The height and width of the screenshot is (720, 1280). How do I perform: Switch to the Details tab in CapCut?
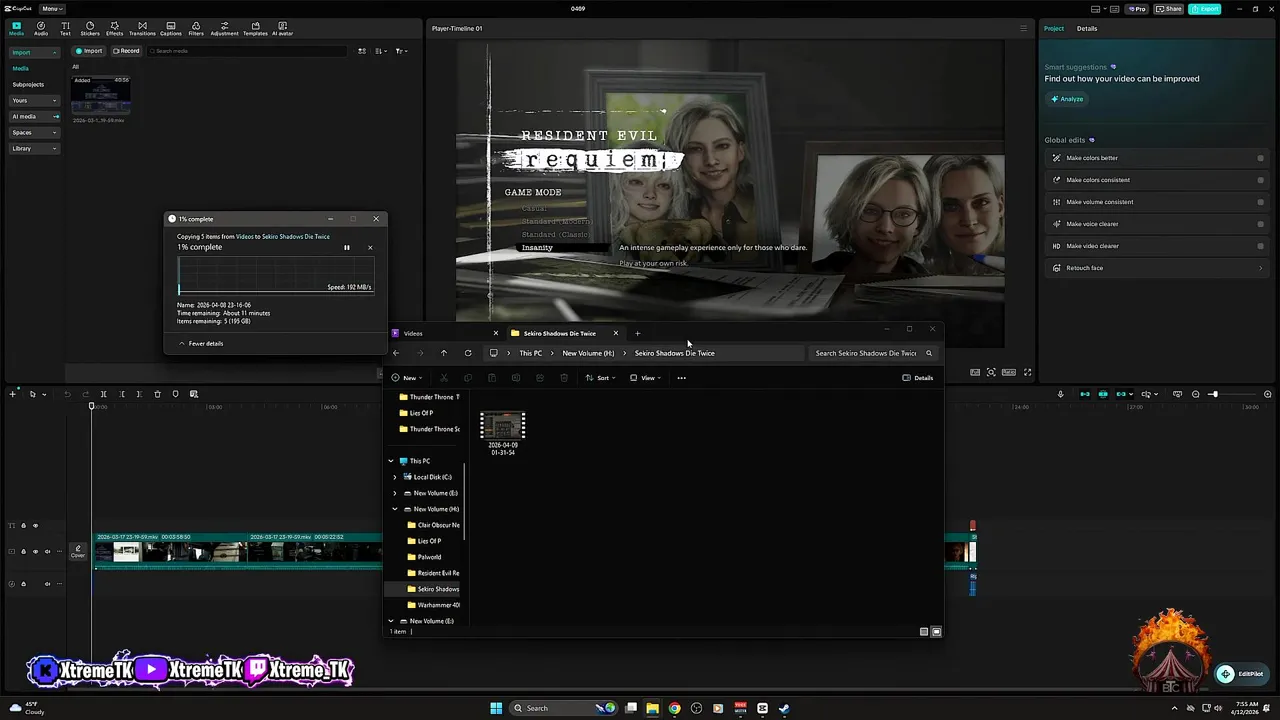coord(1087,28)
